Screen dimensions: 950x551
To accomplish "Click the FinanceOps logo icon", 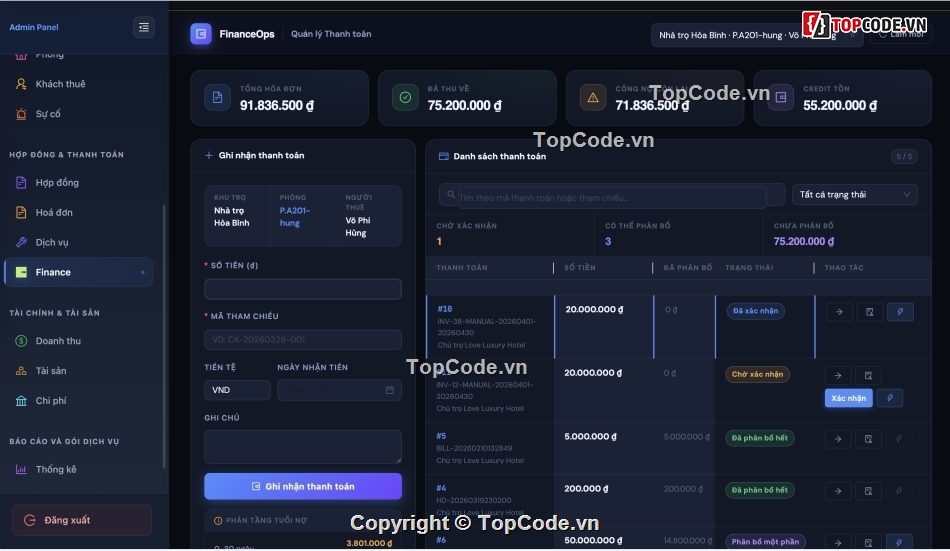I will [x=201, y=34].
